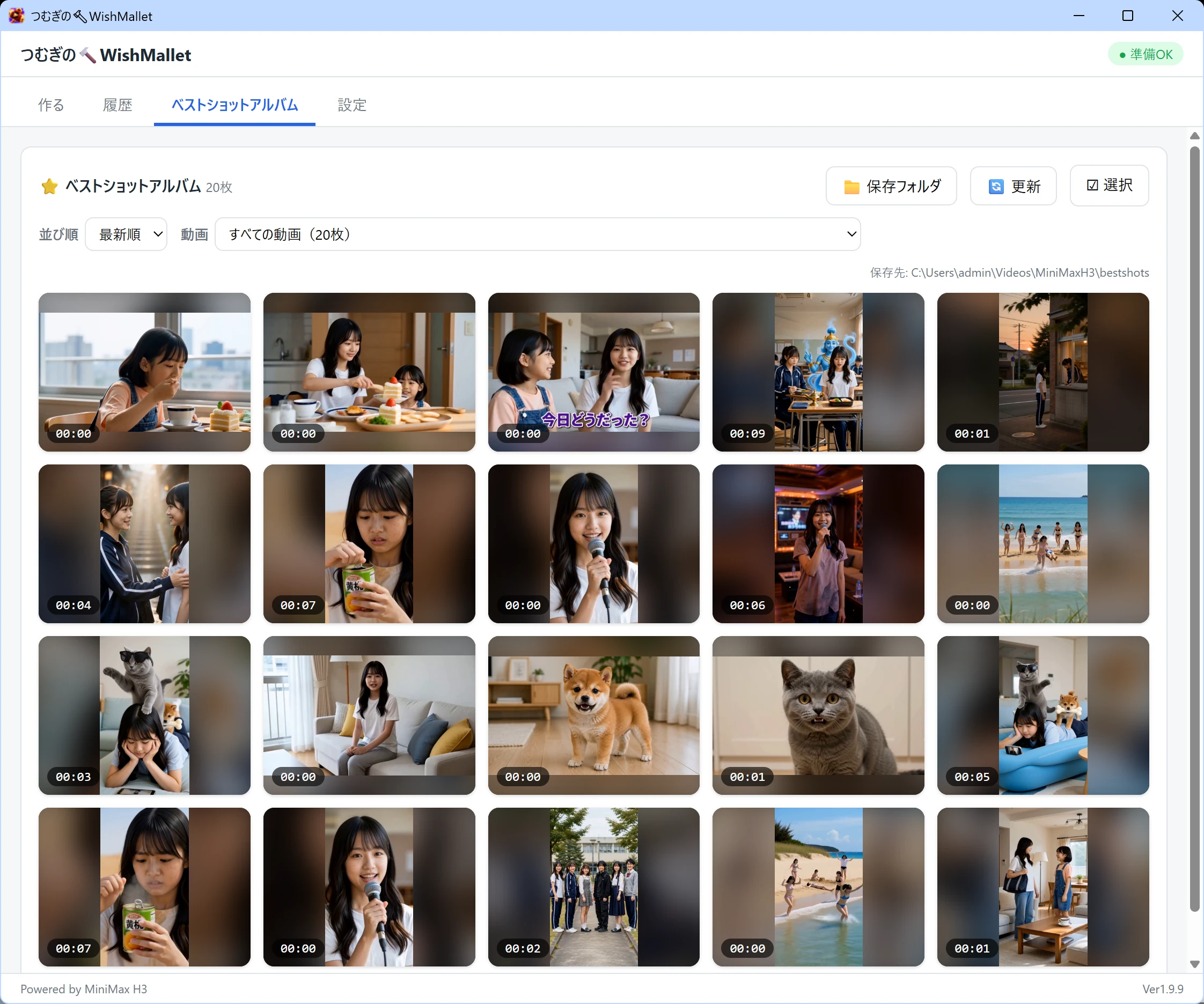Click the scrollbar up arrow
Screen dimensions: 1204x1004
coord(1195,136)
